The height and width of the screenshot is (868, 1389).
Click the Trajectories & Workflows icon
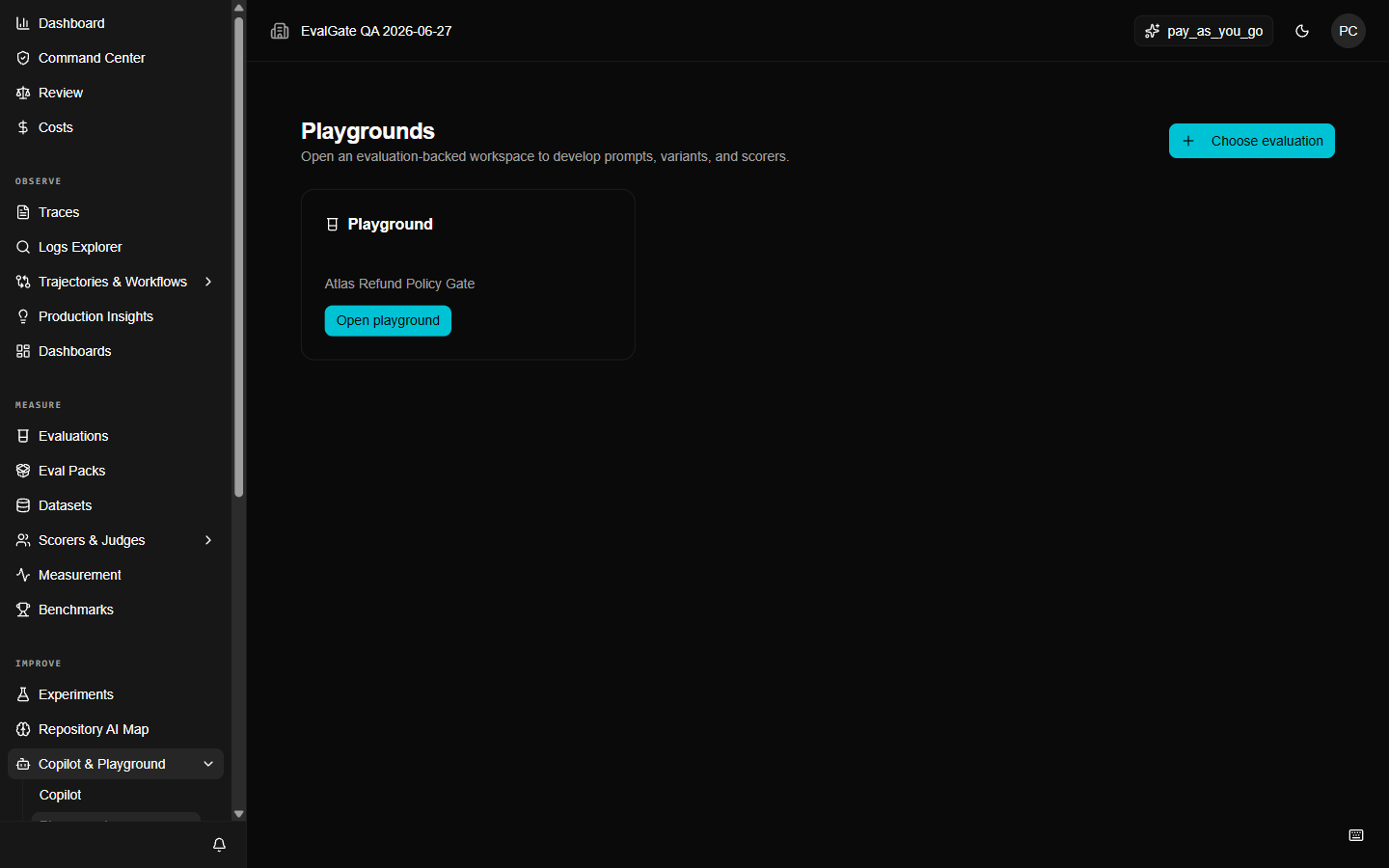(23, 282)
